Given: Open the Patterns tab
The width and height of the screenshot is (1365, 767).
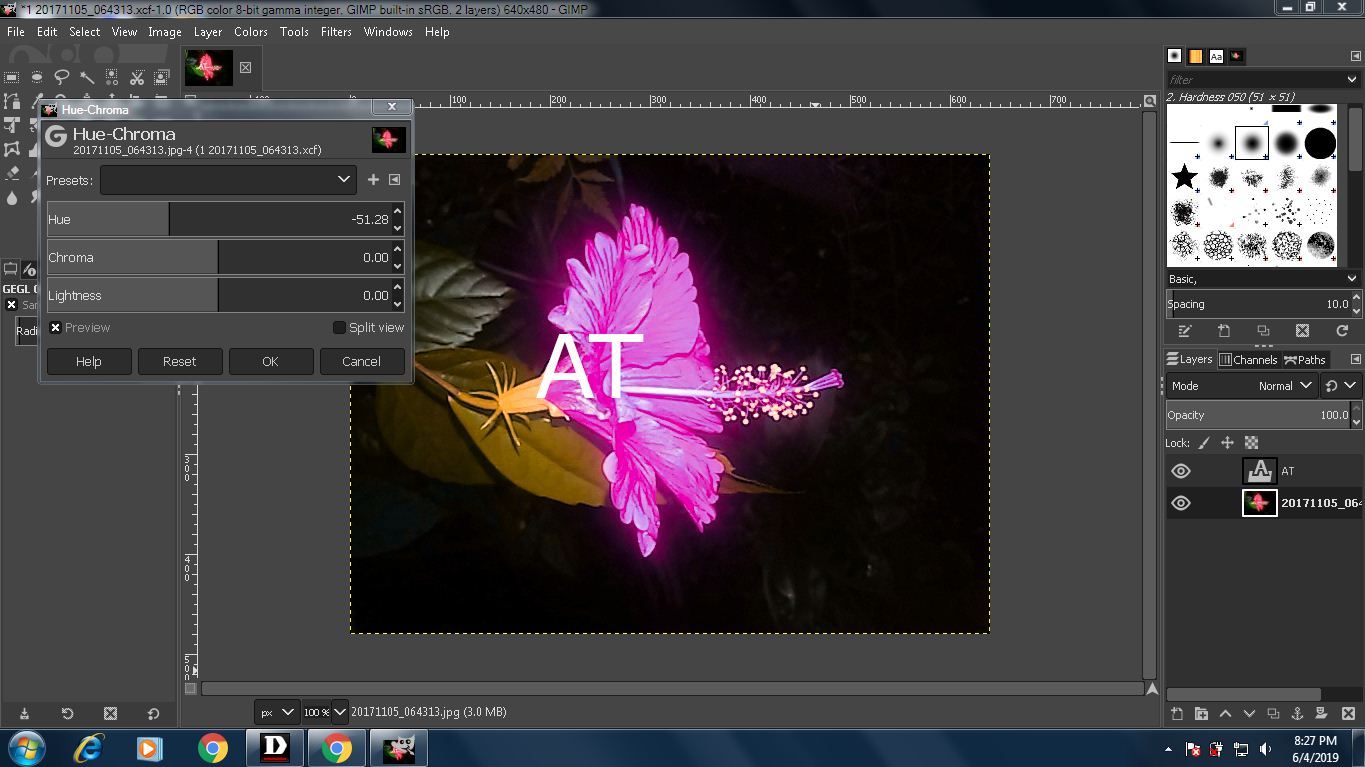Looking at the screenshot, I should [1195, 56].
